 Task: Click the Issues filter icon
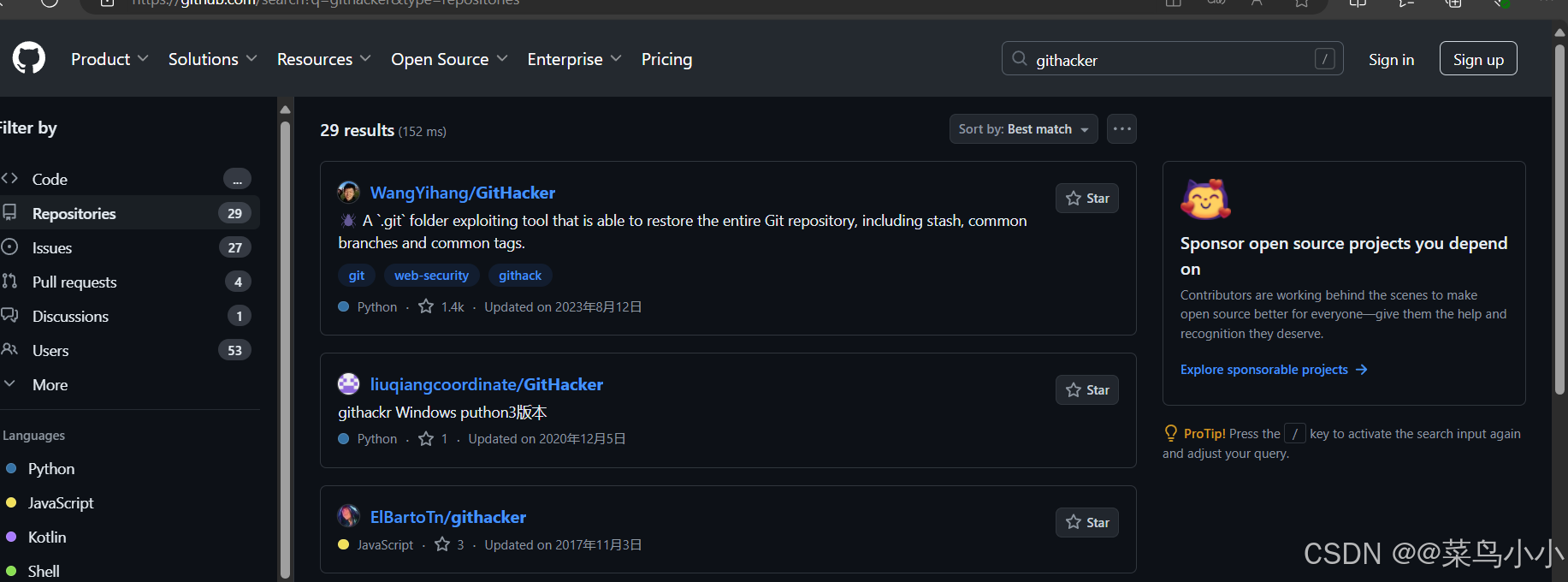coord(9,247)
